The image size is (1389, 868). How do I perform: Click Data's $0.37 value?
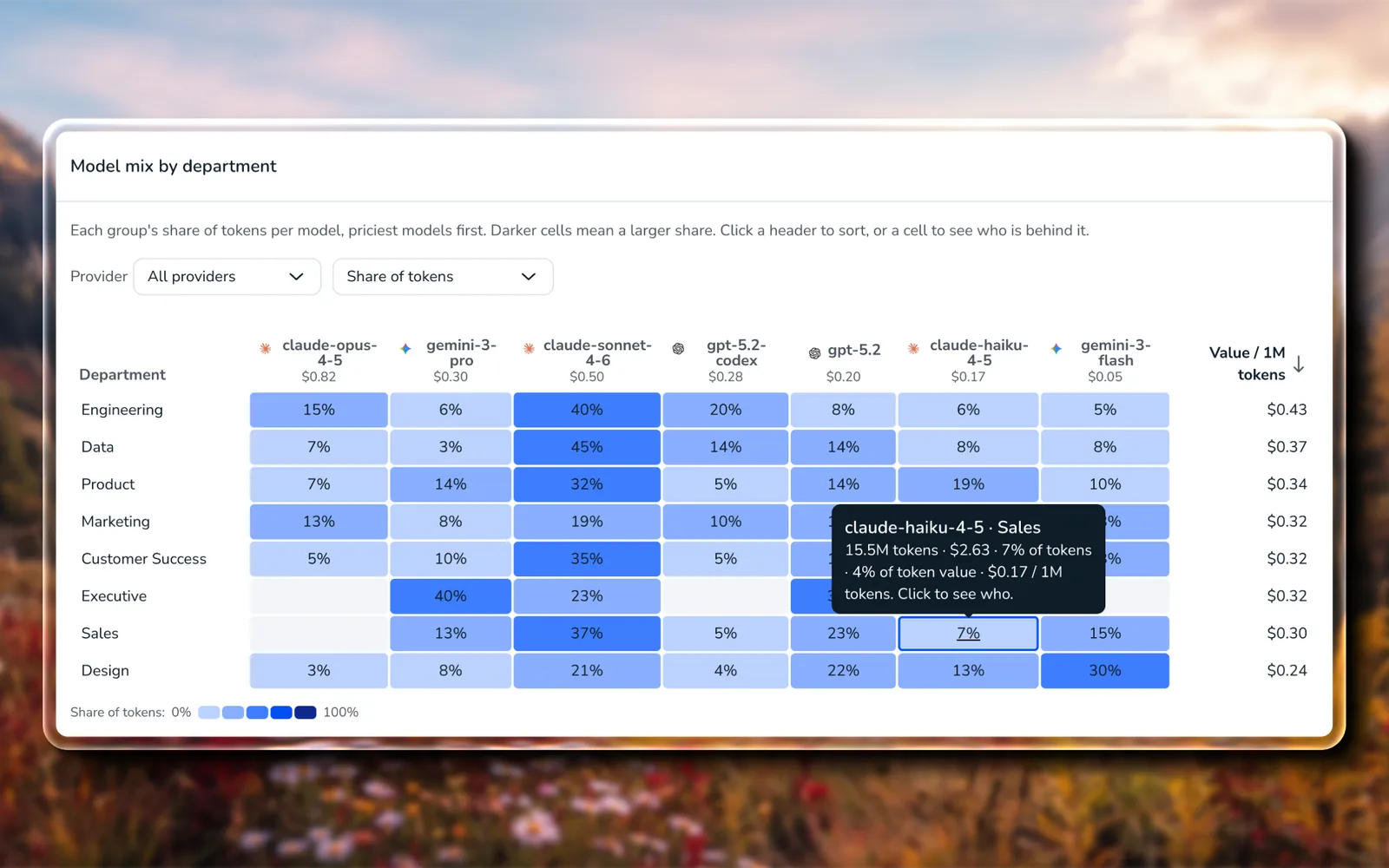[x=1287, y=447]
